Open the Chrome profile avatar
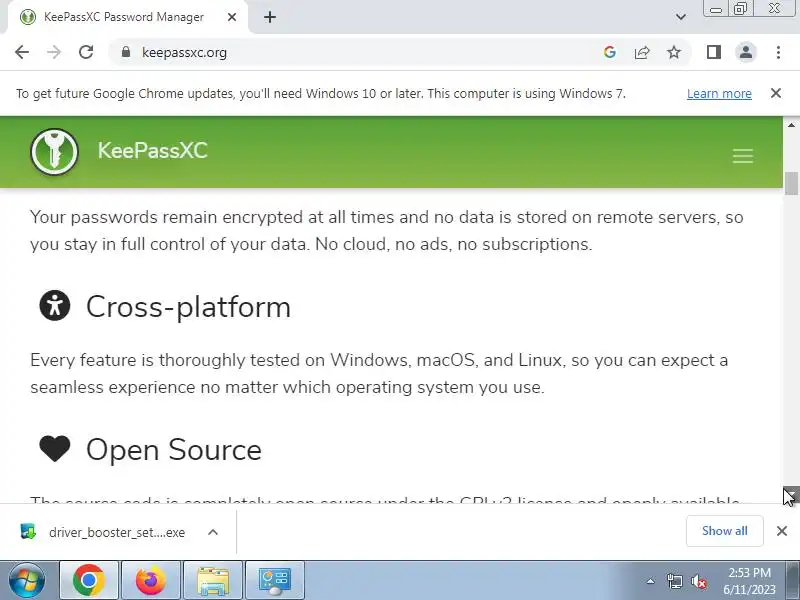Screen dimensions: 800x600 745,52
